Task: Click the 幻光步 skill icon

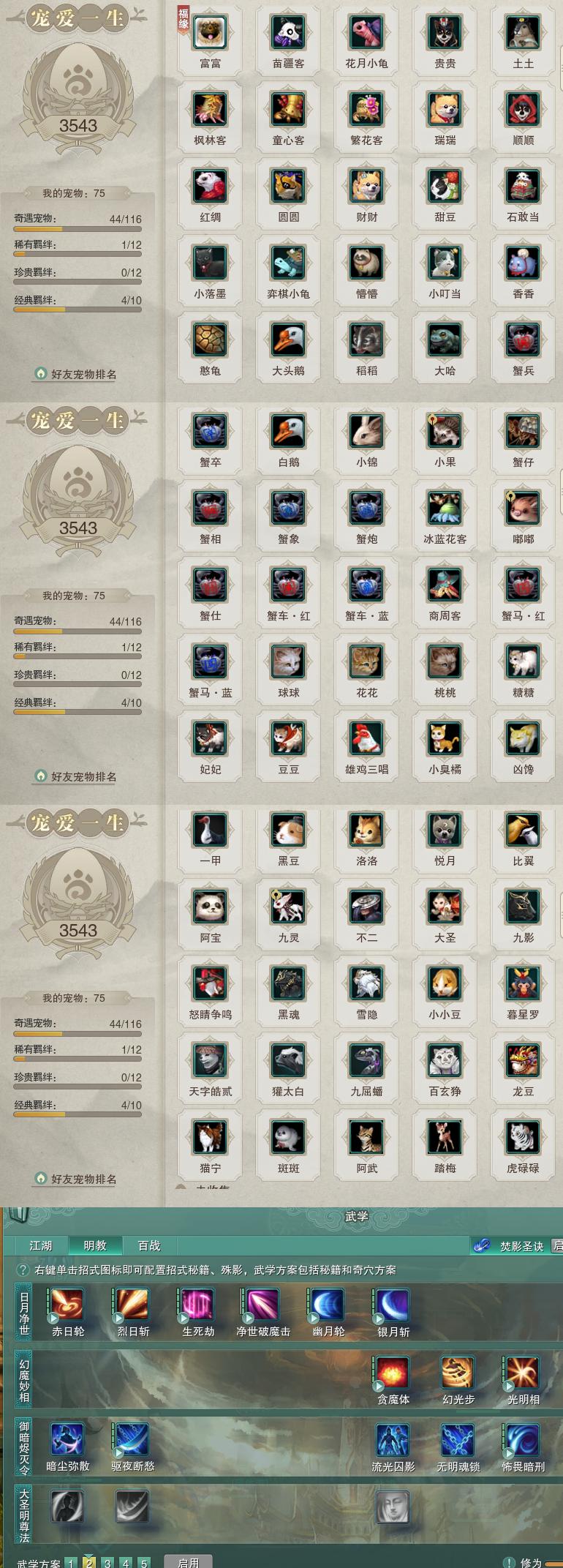Action: click(458, 1373)
